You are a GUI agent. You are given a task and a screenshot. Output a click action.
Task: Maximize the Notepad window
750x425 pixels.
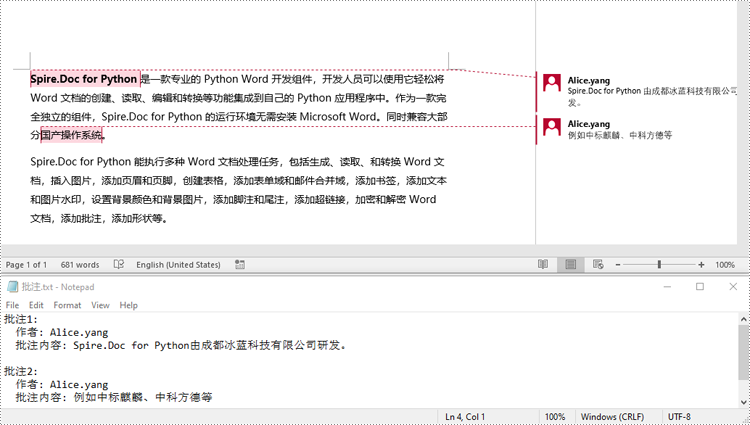(x=700, y=286)
